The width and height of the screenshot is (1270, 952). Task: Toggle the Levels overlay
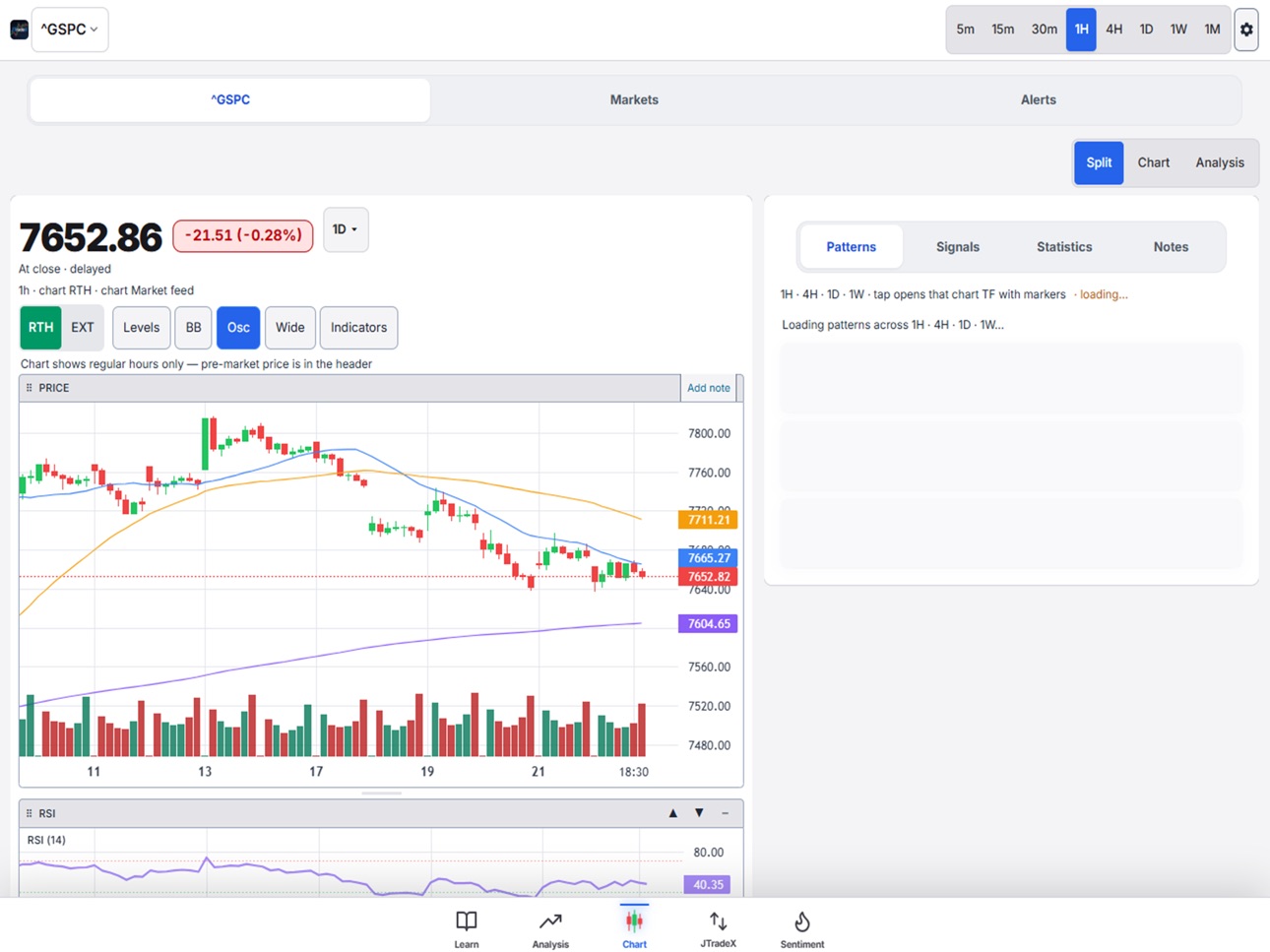(x=141, y=328)
